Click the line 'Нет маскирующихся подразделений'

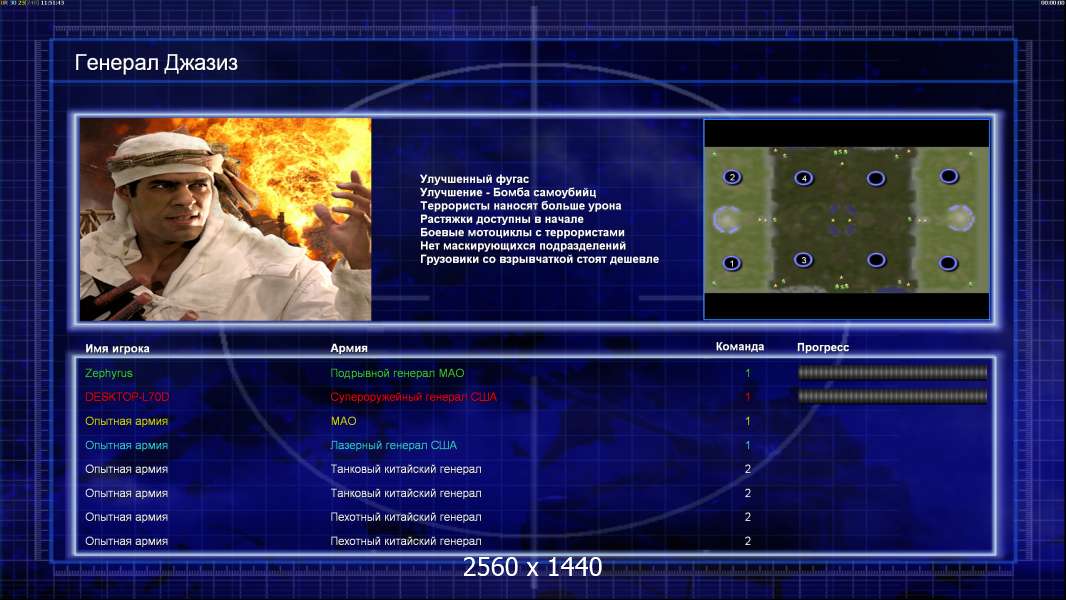click(x=522, y=245)
